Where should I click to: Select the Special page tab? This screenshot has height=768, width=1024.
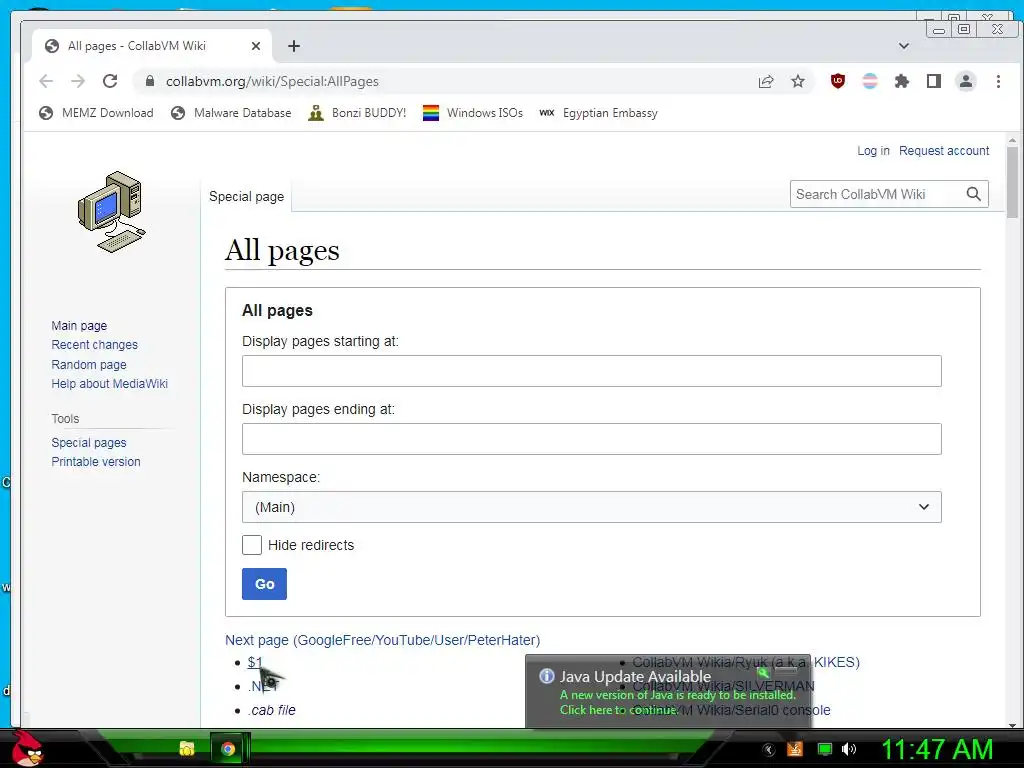[x=246, y=197]
